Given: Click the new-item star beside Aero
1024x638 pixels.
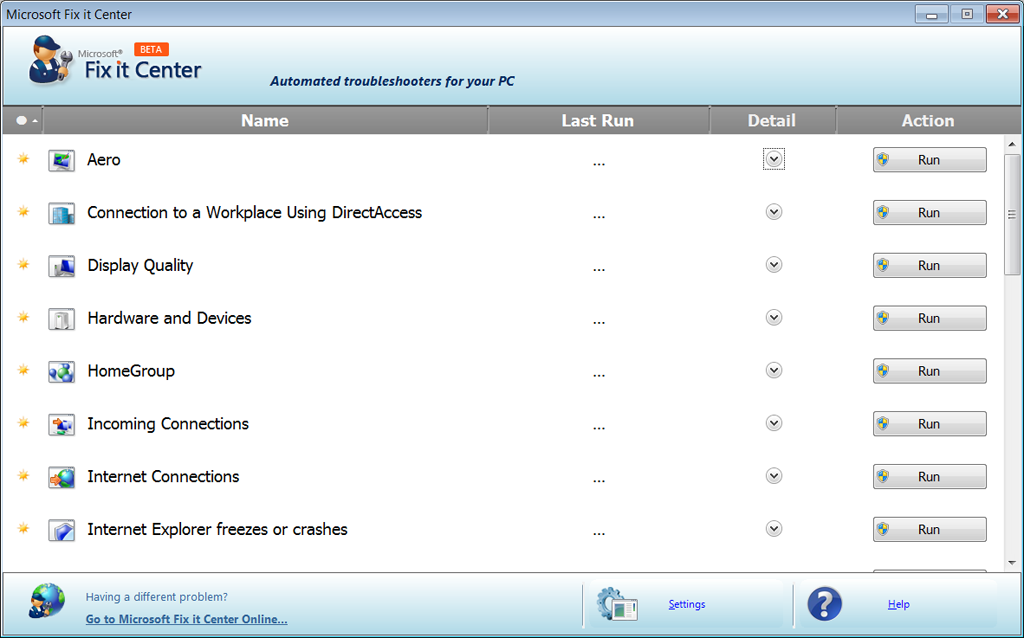Looking at the screenshot, I should 24,159.
